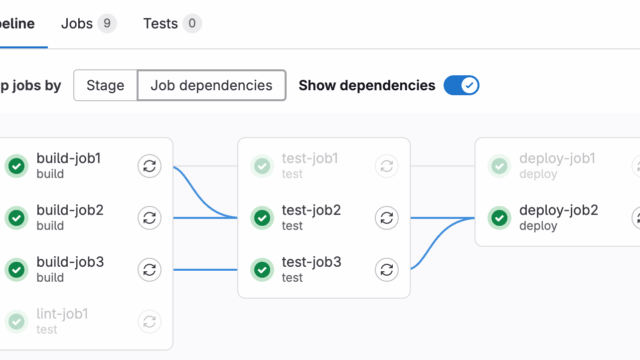Switch to the Jobs tab
This screenshot has width=640, height=360.
coord(89,23)
